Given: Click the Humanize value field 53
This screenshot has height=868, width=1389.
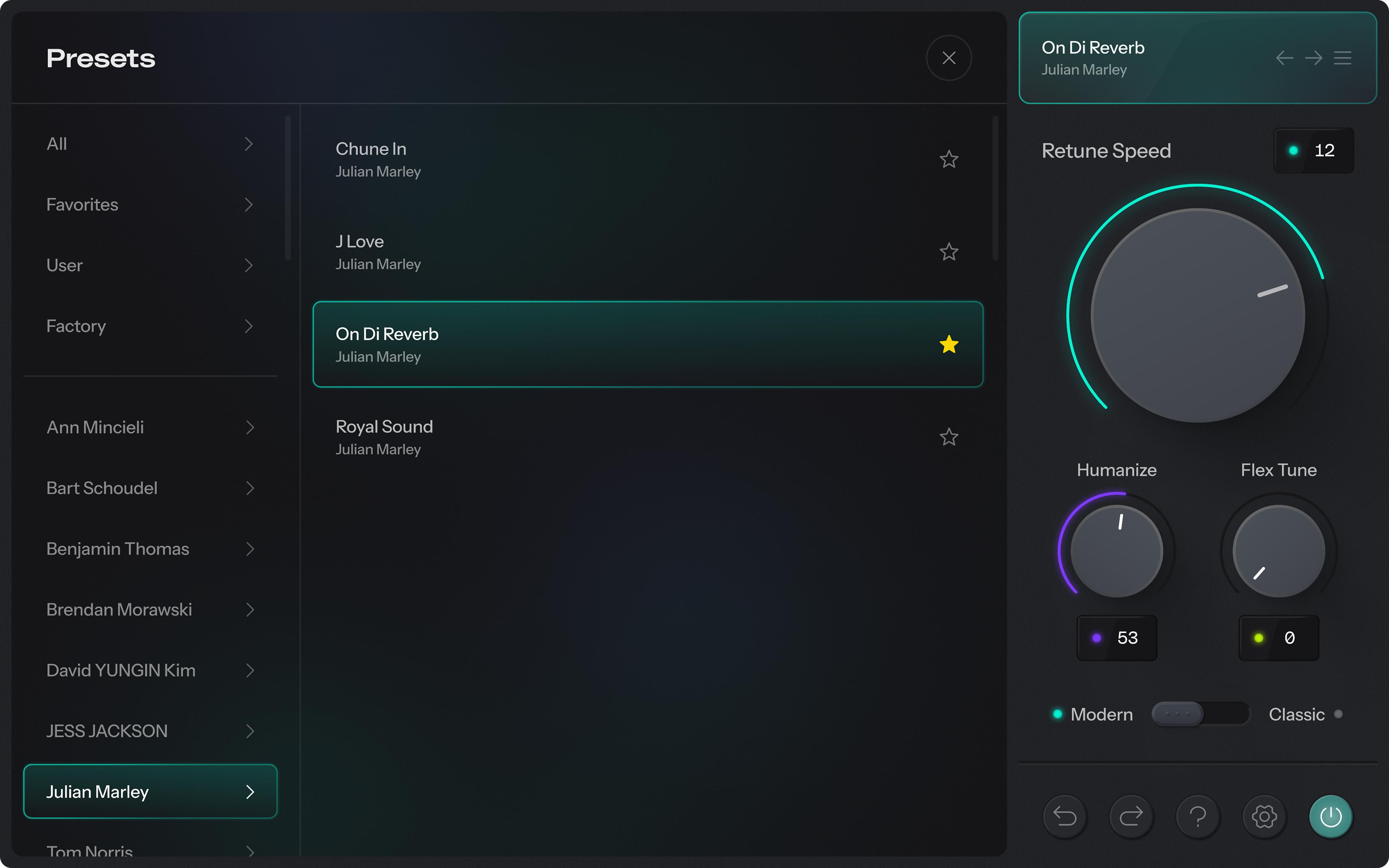Looking at the screenshot, I should coord(1116,638).
